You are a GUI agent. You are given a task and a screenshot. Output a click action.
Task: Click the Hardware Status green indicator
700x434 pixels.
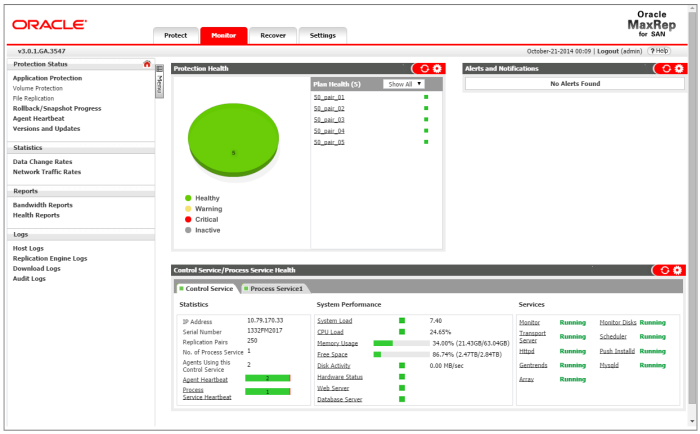pos(402,376)
